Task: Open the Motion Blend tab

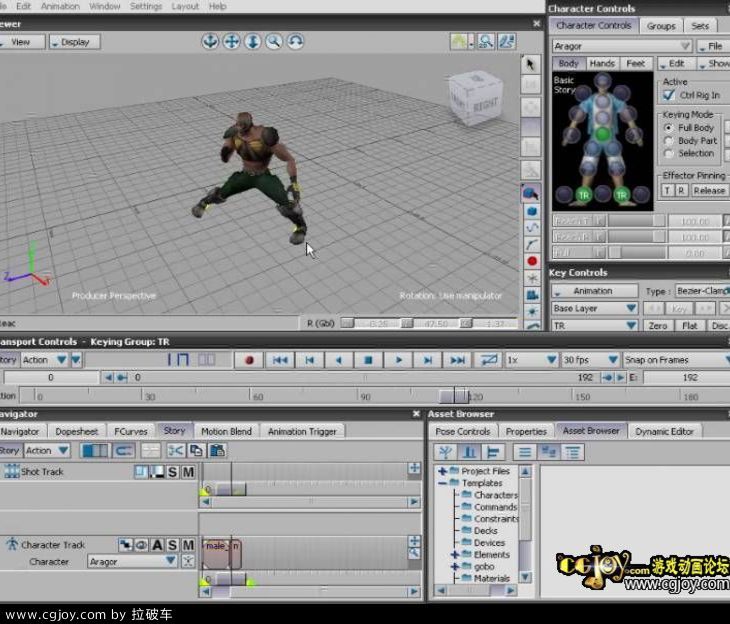Action: pos(226,432)
